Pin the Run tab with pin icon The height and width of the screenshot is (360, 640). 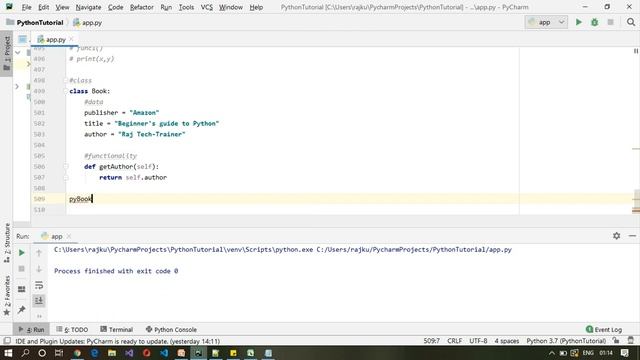22,310
